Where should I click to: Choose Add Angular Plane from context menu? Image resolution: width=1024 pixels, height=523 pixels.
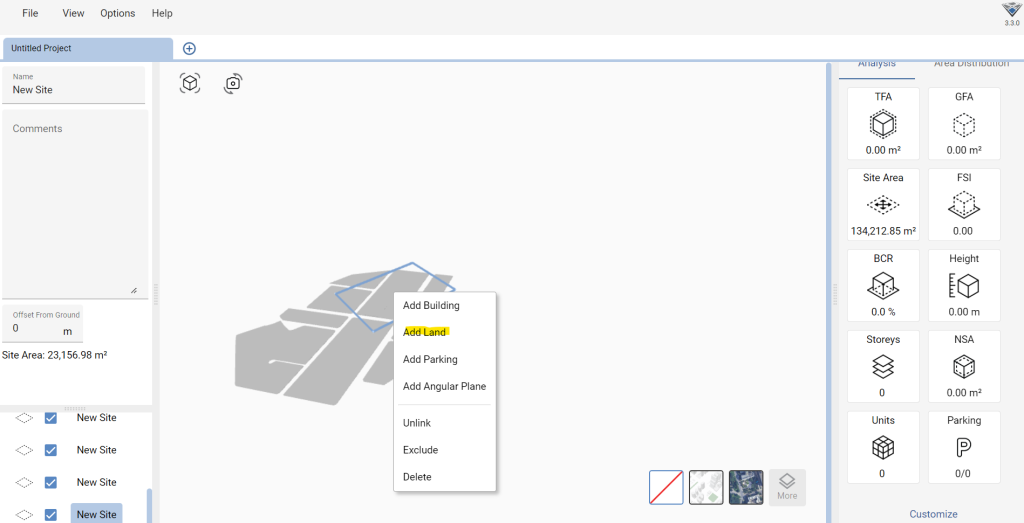(x=445, y=387)
